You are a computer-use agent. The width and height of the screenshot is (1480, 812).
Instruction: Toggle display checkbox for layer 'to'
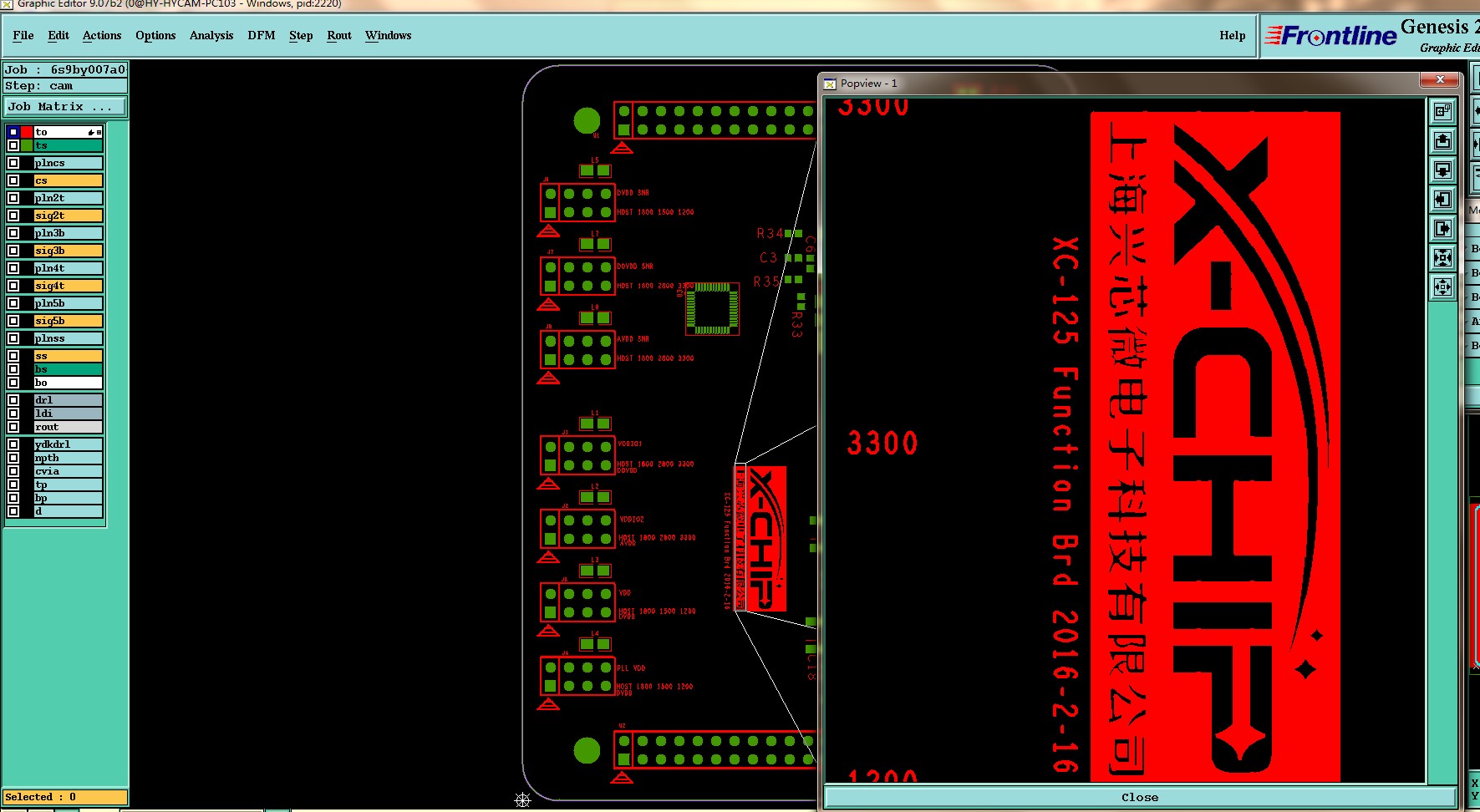pyautogui.click(x=13, y=132)
